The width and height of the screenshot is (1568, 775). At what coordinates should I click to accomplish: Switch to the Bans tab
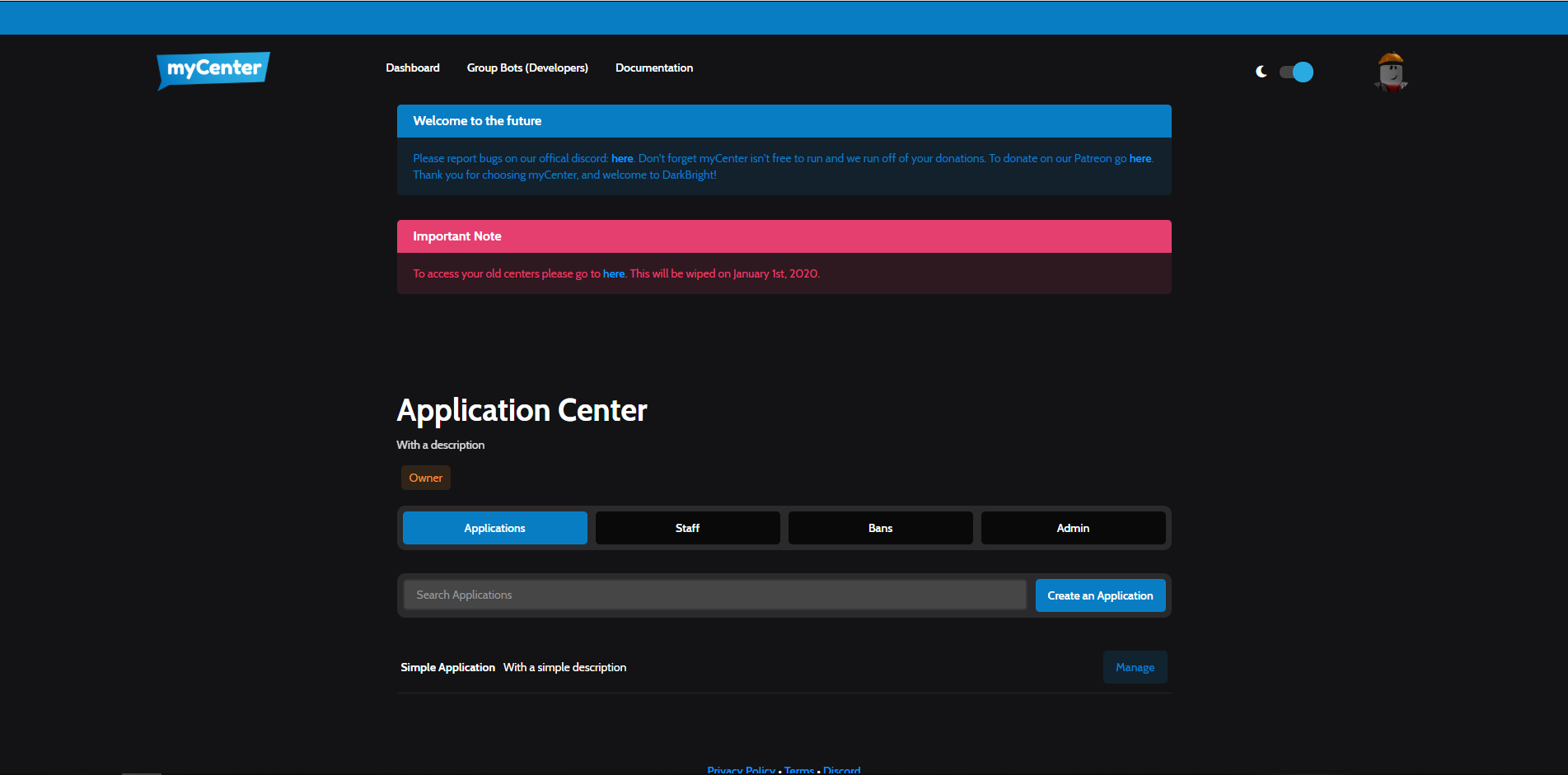[x=879, y=528]
